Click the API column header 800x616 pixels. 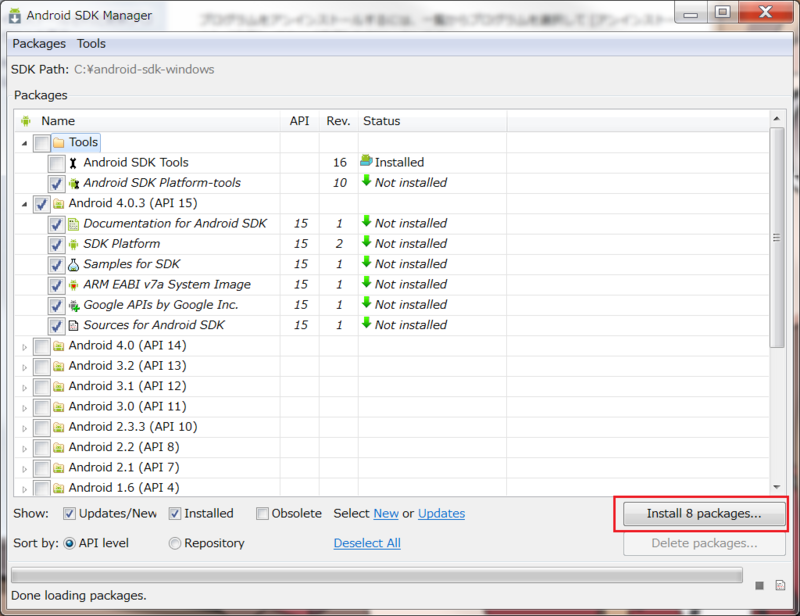tap(299, 121)
